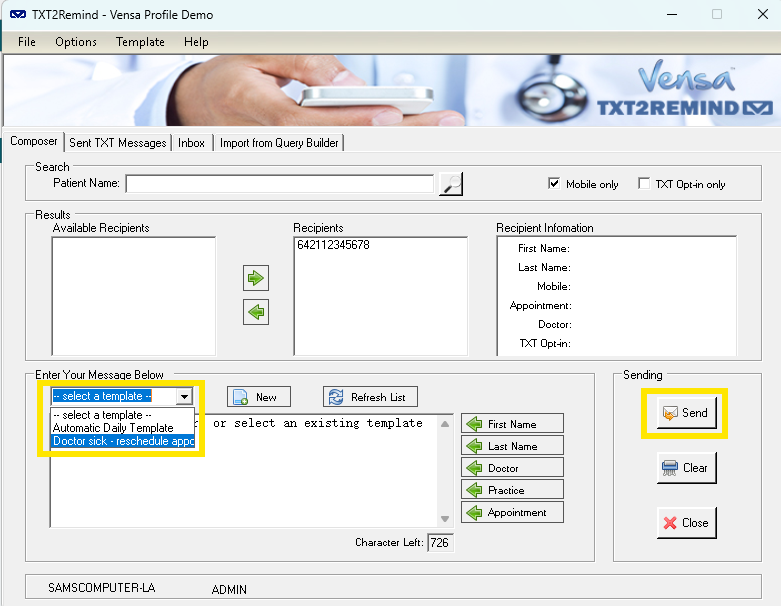The image size is (781, 606).
Task: Insert the Doctor placeholder
Action: (513, 468)
